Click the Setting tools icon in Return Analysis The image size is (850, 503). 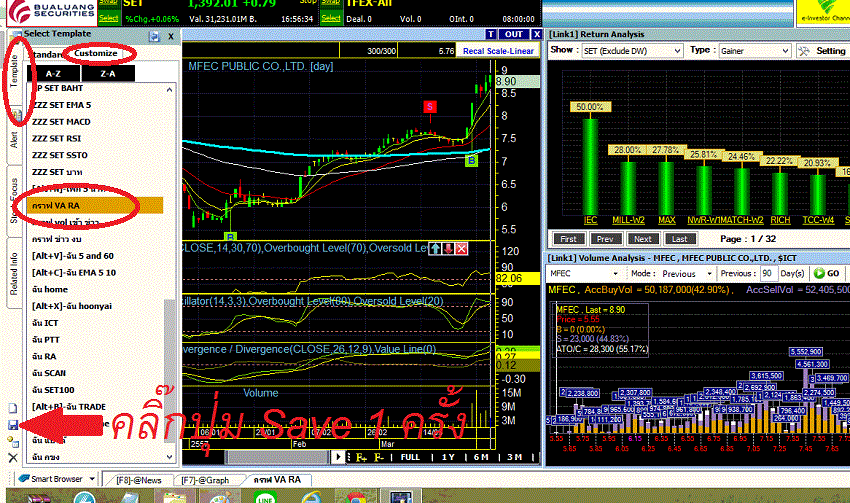[803, 51]
